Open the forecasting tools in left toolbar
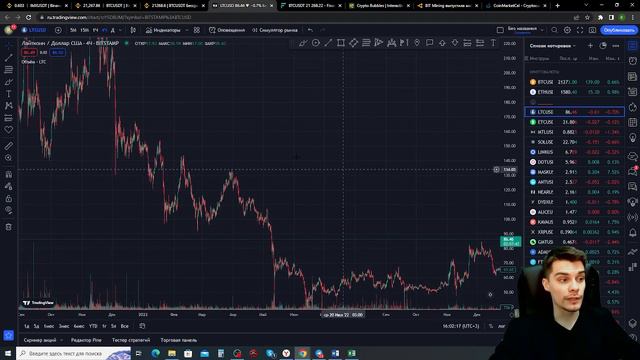 [x=9, y=118]
